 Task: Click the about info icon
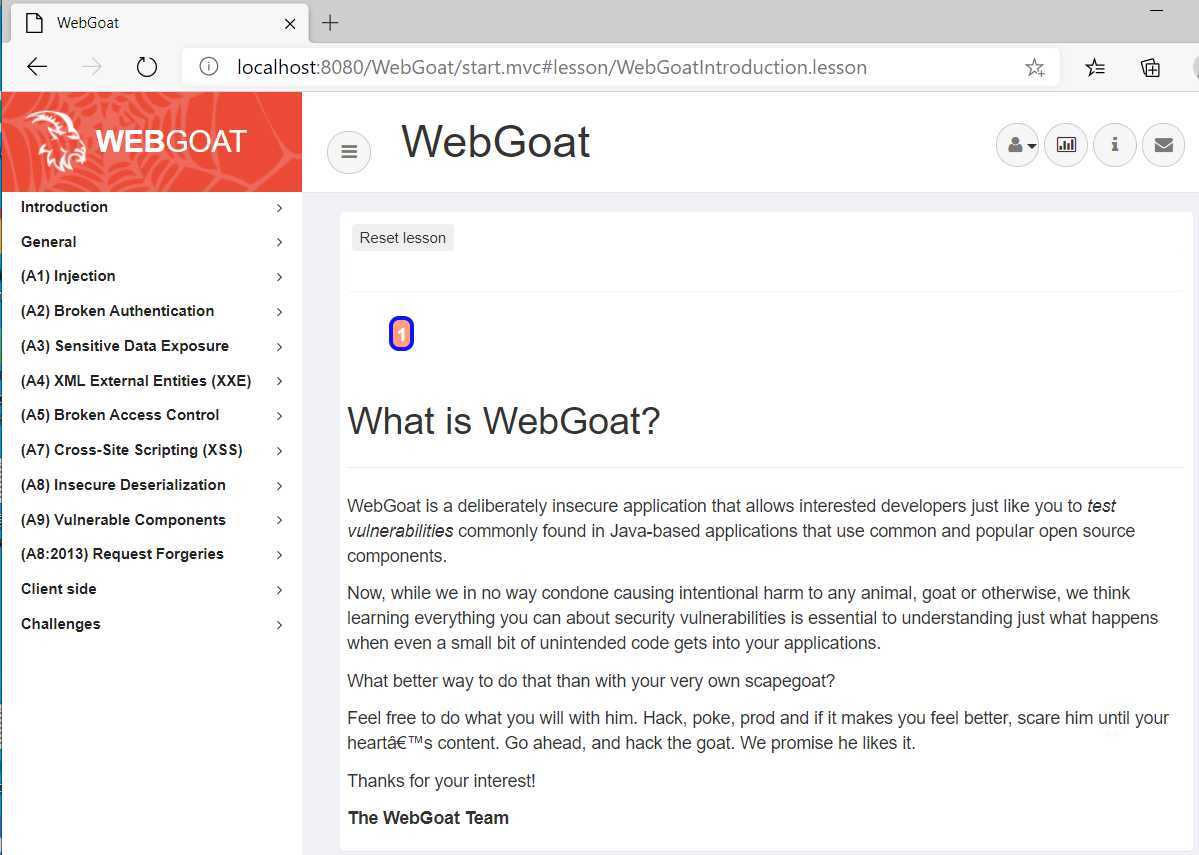pyautogui.click(x=1114, y=145)
